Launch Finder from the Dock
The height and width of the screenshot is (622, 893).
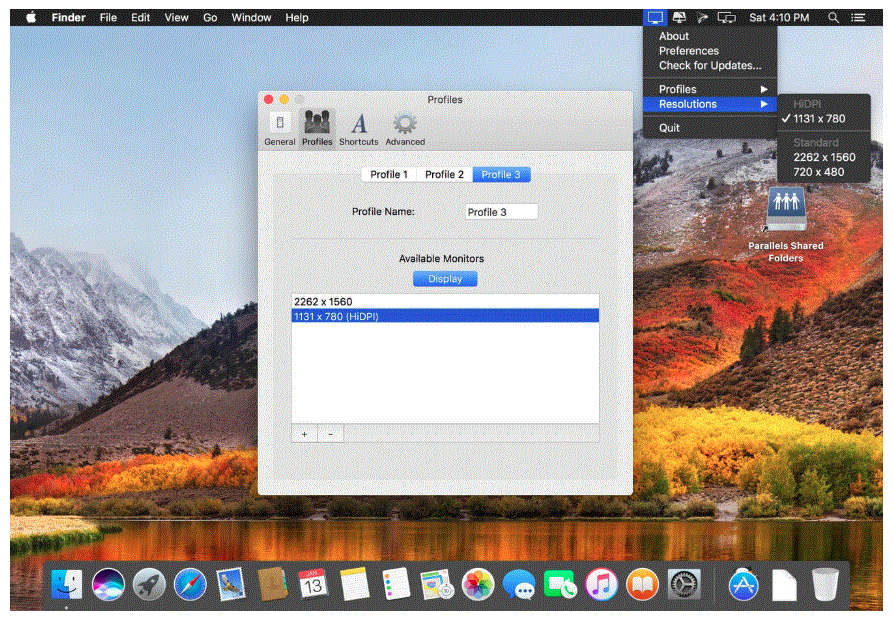tap(67, 584)
